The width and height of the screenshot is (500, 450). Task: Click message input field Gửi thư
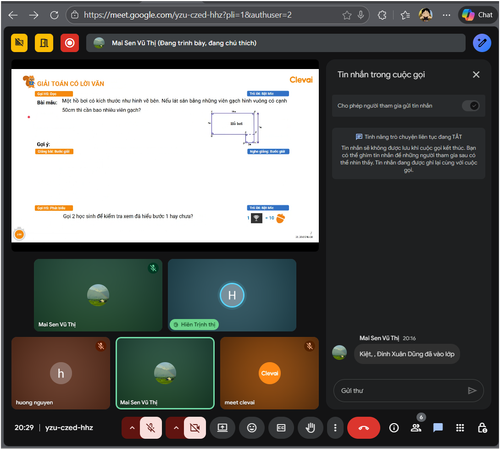pos(400,391)
